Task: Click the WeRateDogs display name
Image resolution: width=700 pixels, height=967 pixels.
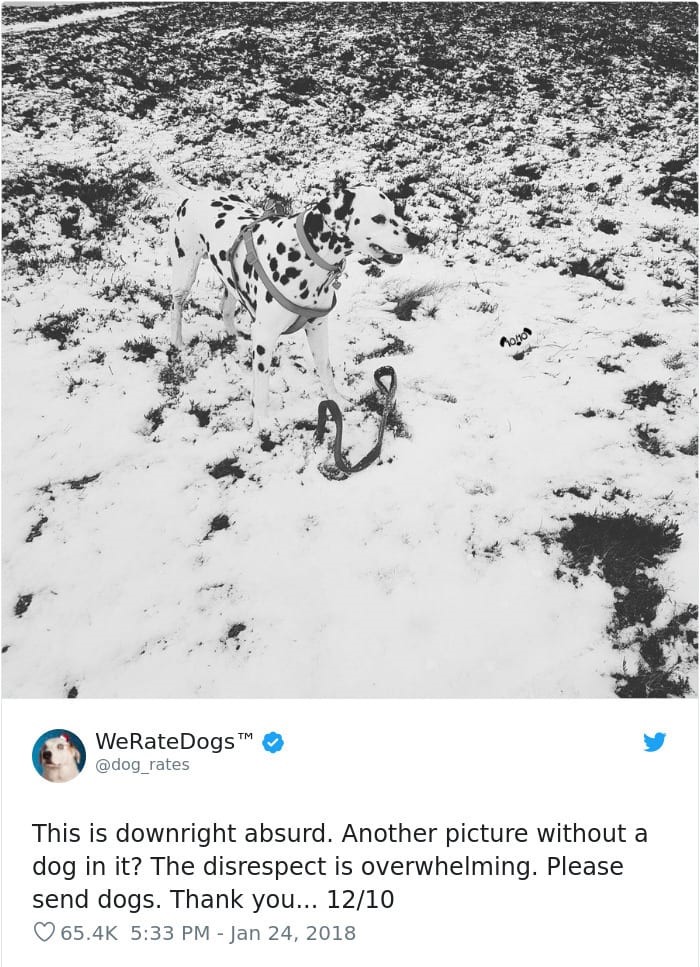Action: point(165,741)
